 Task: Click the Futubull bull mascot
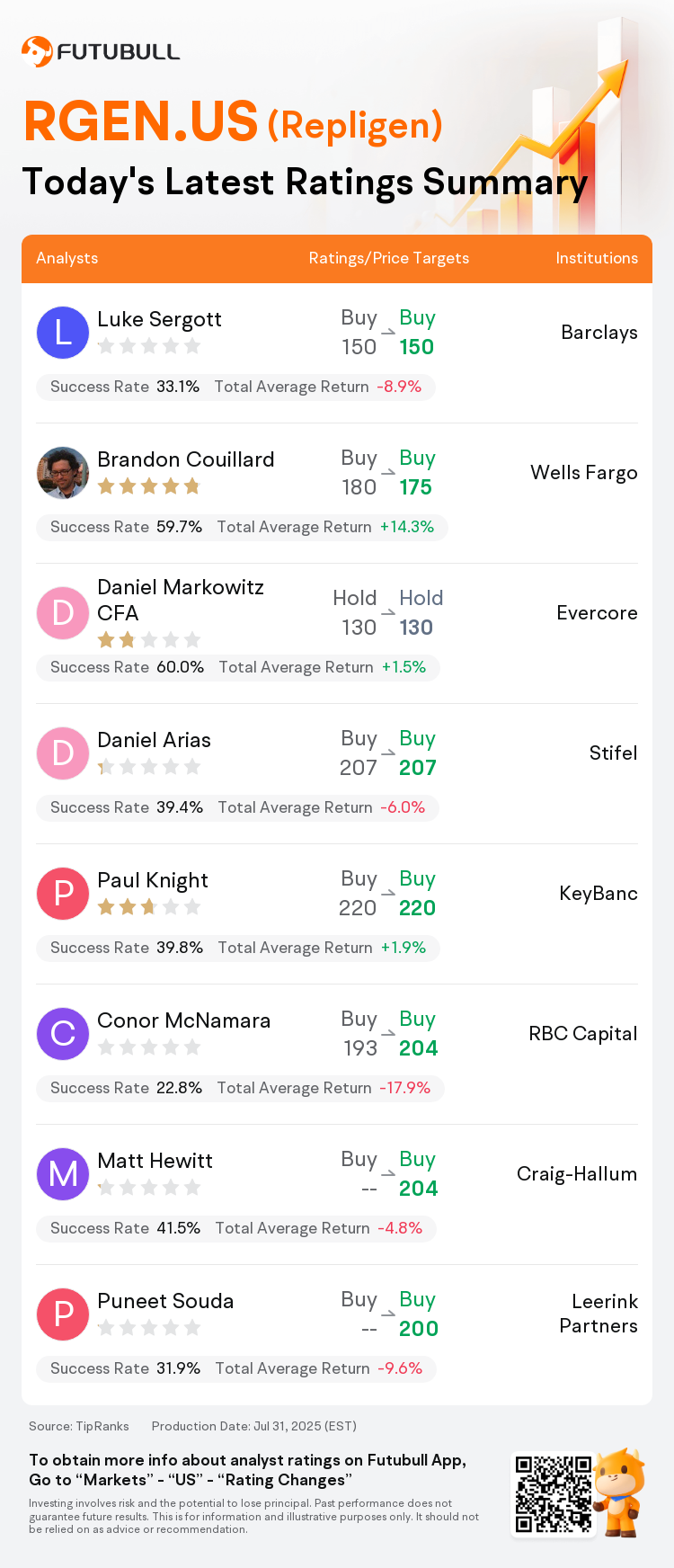click(x=621, y=1492)
